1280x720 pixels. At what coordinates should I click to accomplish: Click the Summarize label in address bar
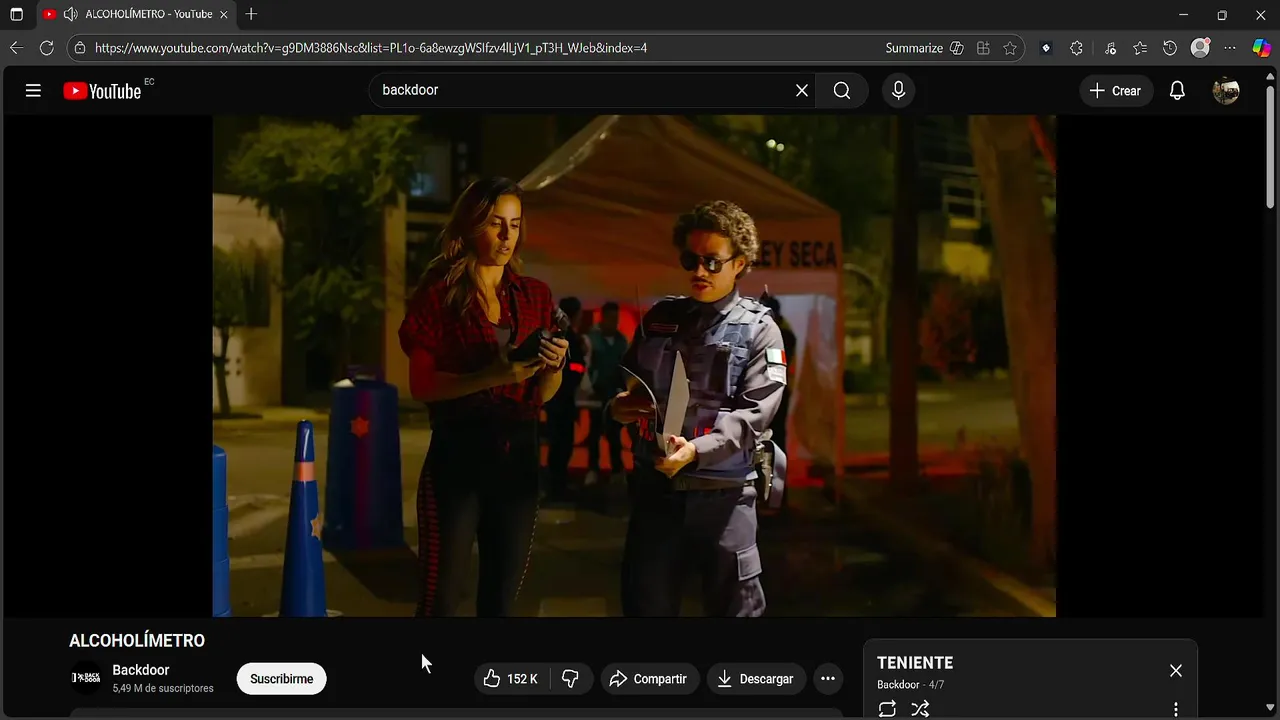pos(914,48)
